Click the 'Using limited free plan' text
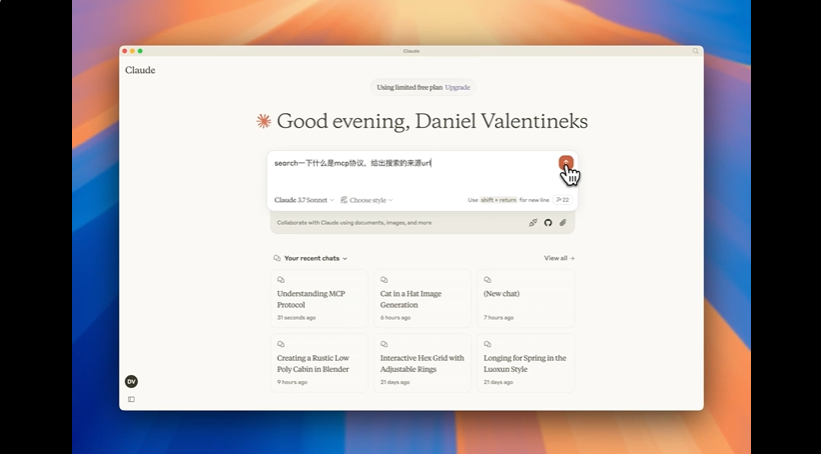 [x=409, y=87]
